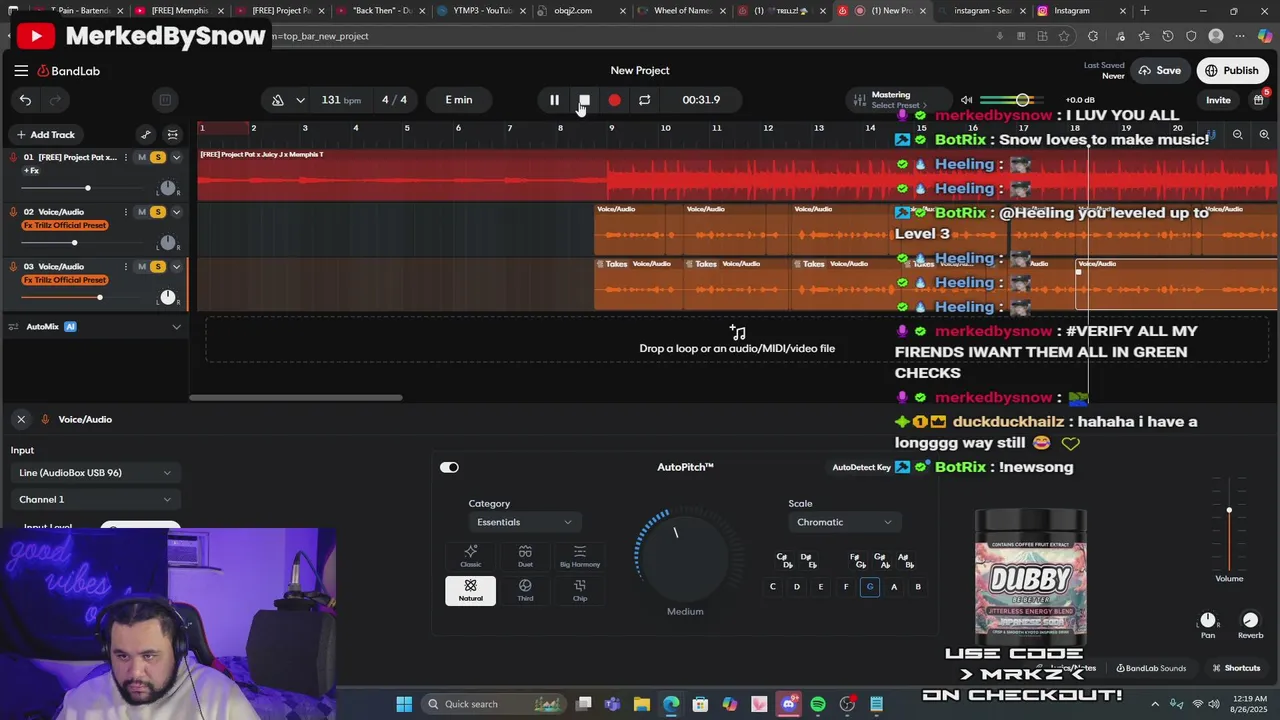Zoom out the timeline
The height and width of the screenshot is (720, 1280).
point(1238,134)
